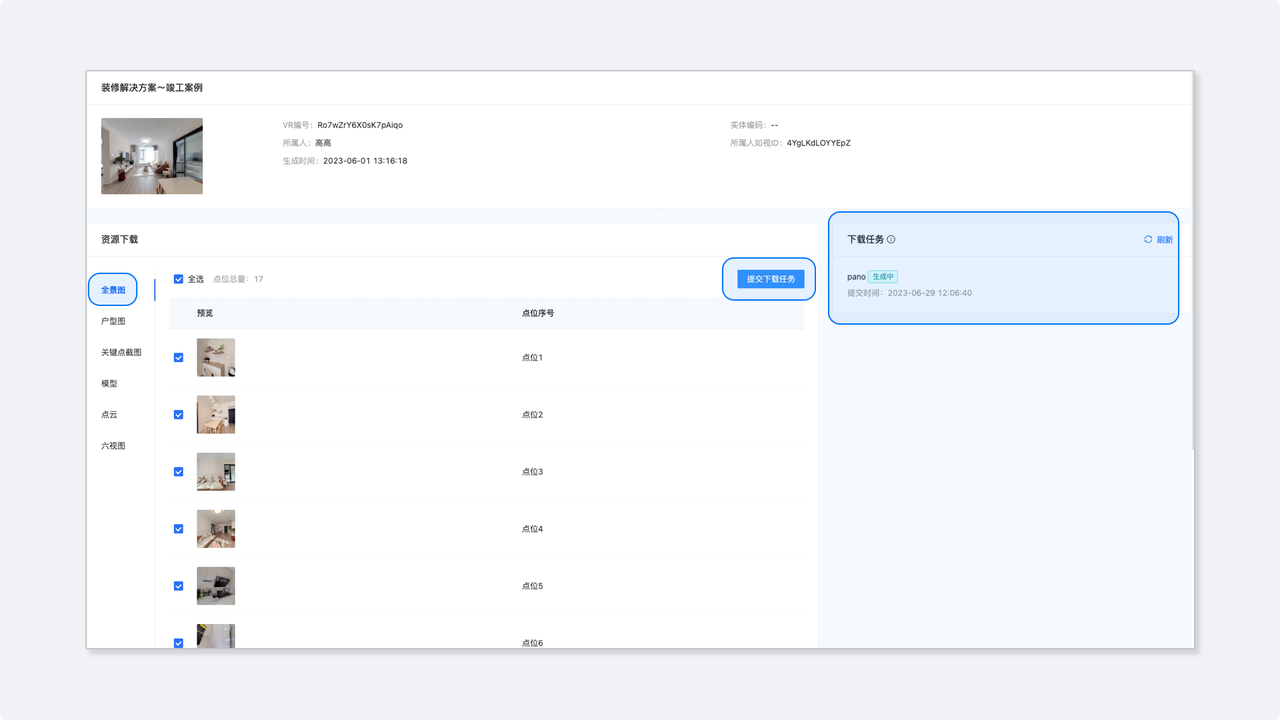Click the 生成时间 value 2023-06-01 13:16:18
Screen dimensions: 1280x720
[x=365, y=161]
